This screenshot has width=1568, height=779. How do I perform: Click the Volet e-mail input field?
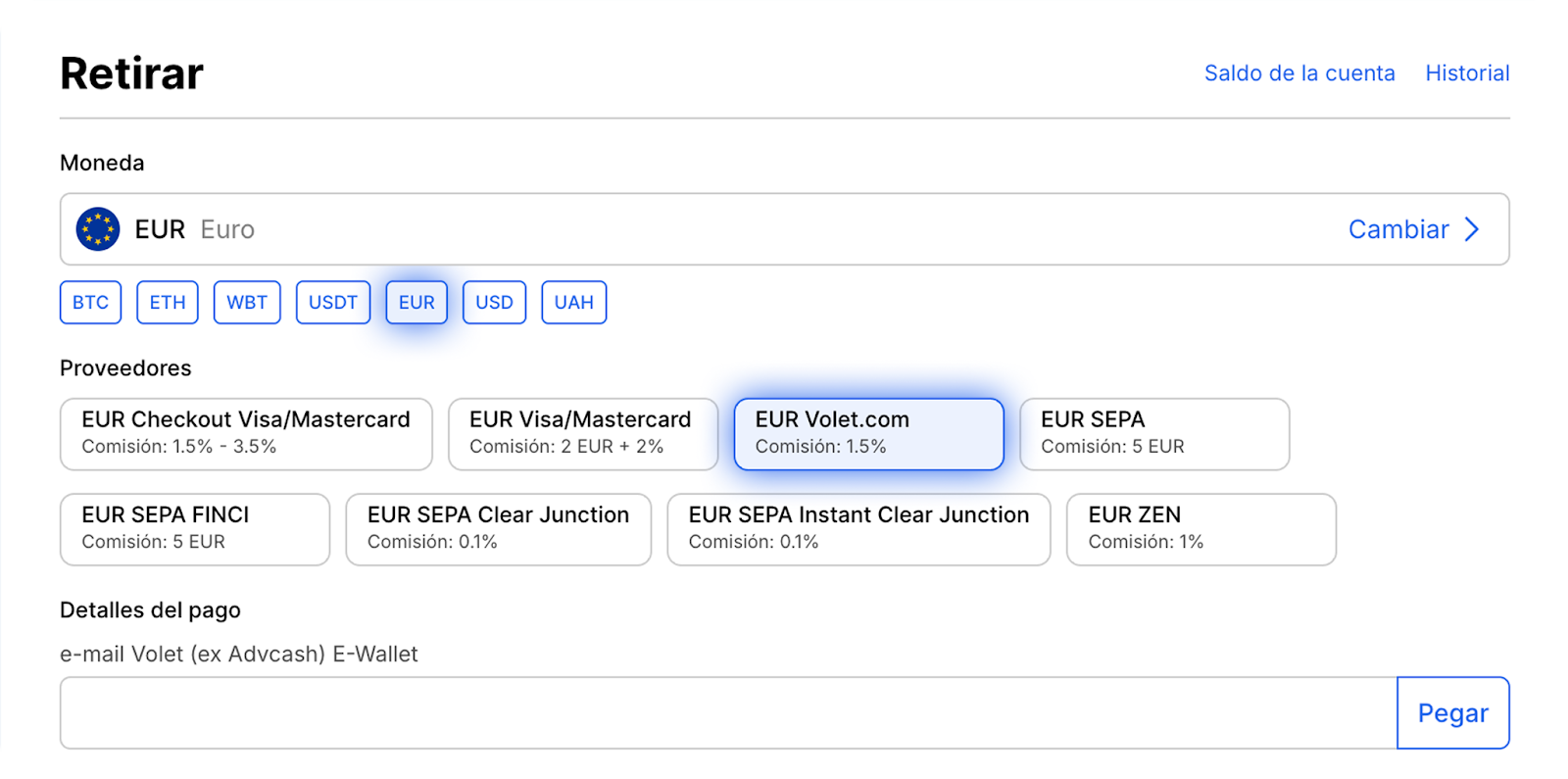[x=727, y=713]
